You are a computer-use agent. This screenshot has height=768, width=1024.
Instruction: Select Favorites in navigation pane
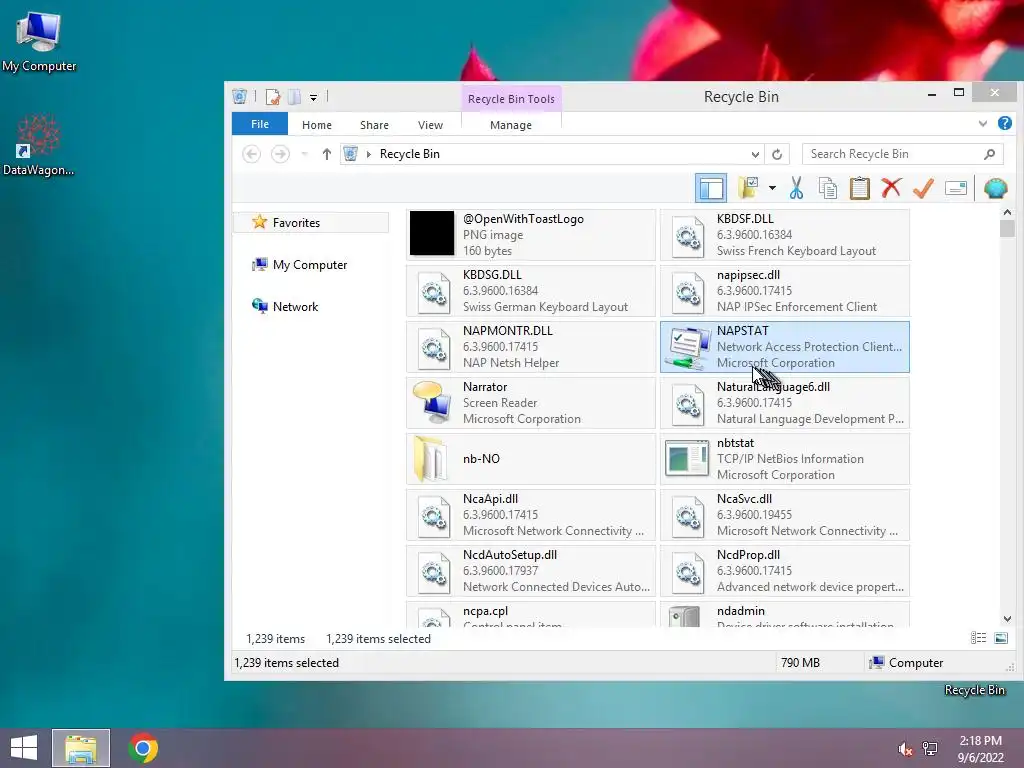311,223
